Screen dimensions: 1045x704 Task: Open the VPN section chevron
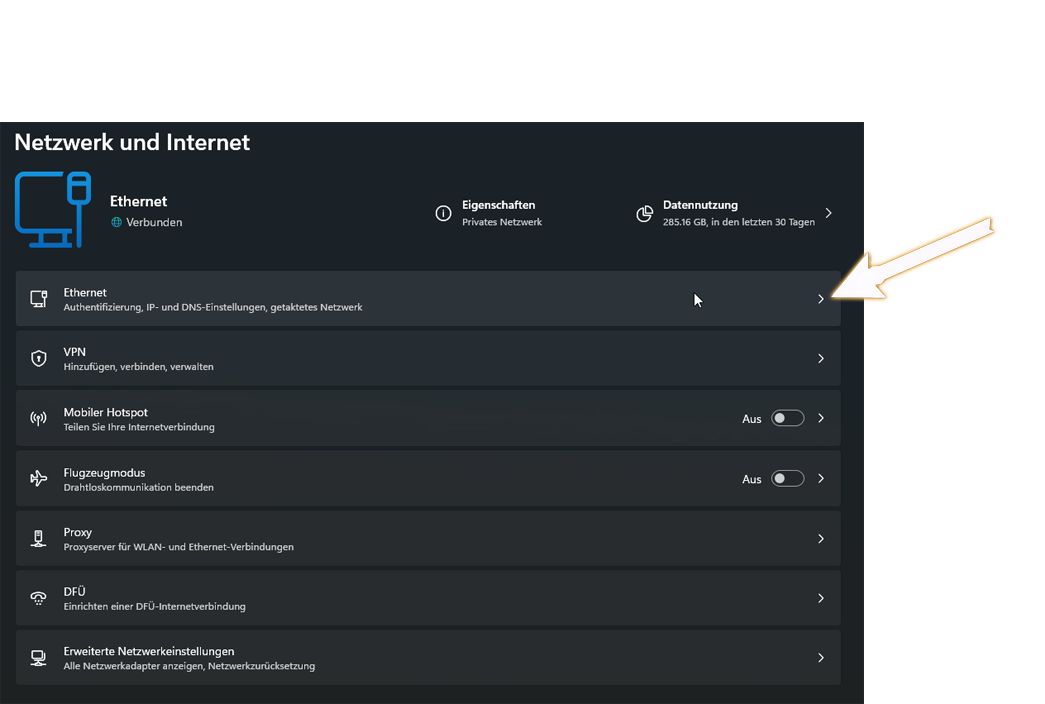pyautogui.click(x=820, y=358)
